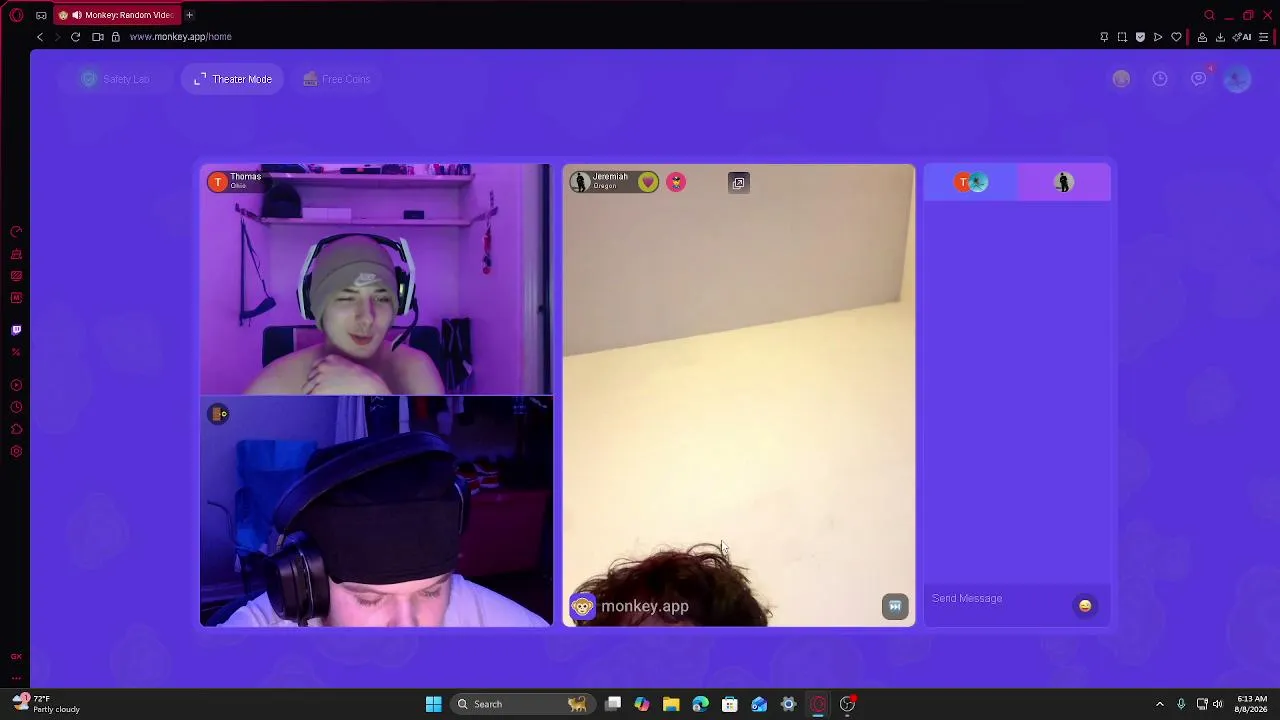Mute the Monkey tab audio speaker icon

pyautogui.click(x=77, y=15)
